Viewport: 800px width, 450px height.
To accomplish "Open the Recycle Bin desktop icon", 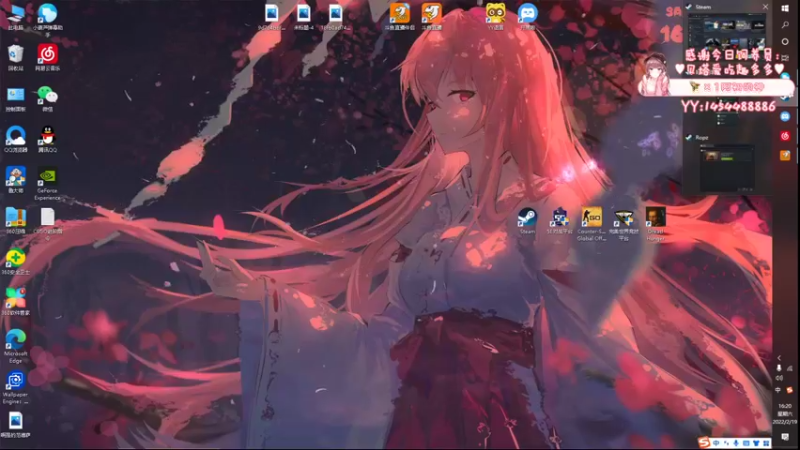I will [x=16, y=57].
